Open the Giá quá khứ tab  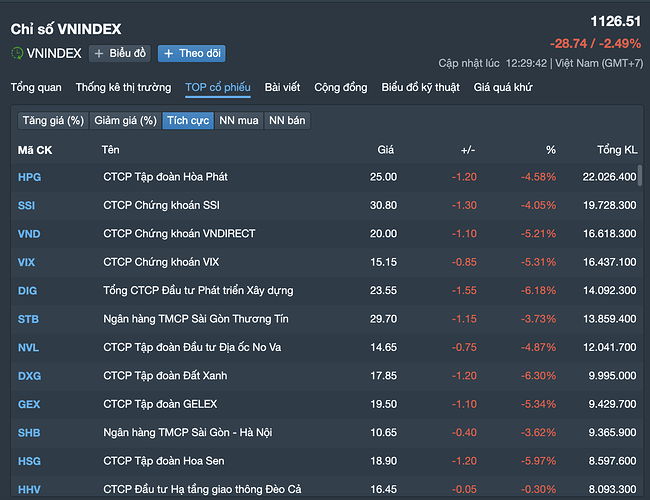tap(503, 87)
